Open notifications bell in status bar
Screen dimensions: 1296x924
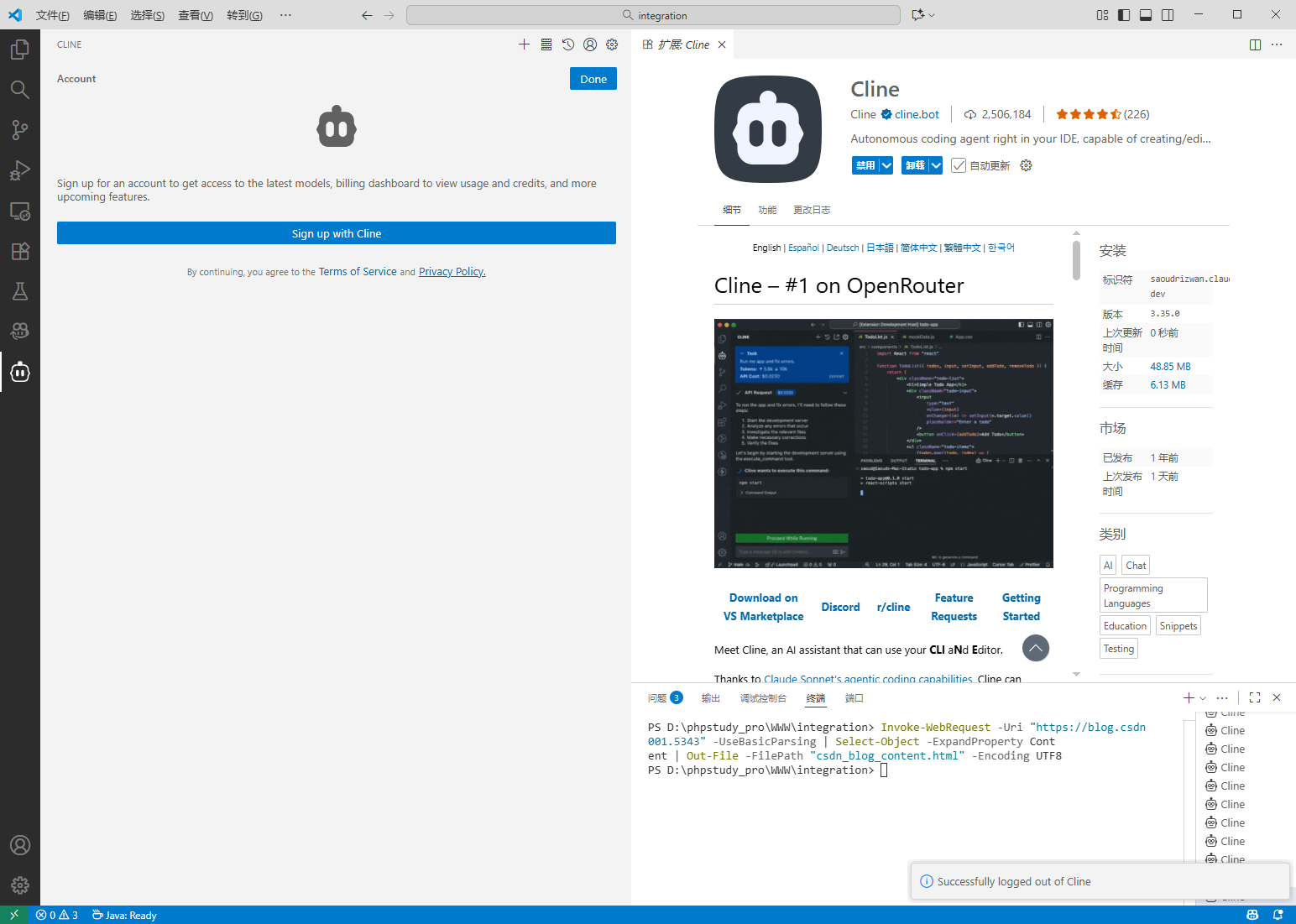tap(1278, 915)
